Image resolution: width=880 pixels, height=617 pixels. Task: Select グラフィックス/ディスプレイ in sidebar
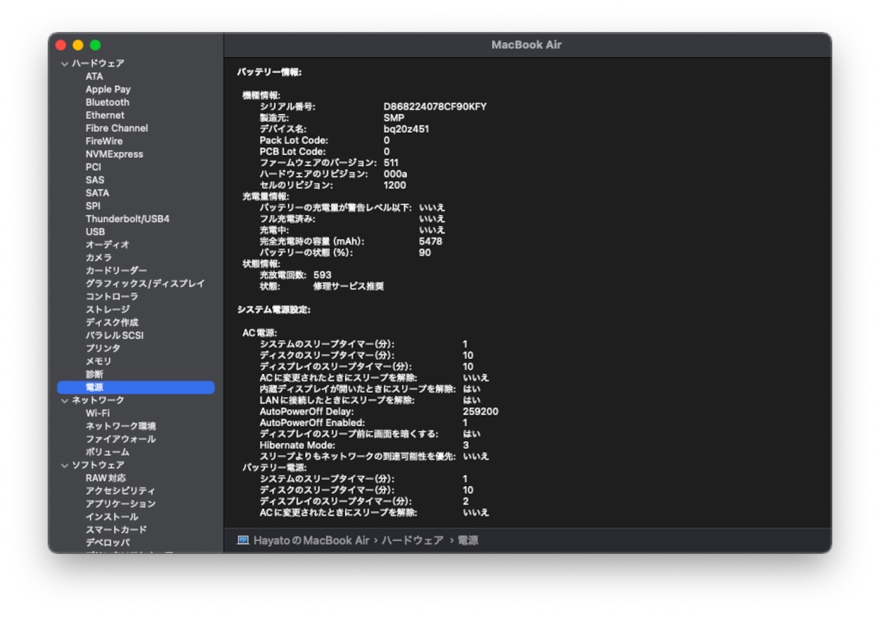[x=144, y=283]
